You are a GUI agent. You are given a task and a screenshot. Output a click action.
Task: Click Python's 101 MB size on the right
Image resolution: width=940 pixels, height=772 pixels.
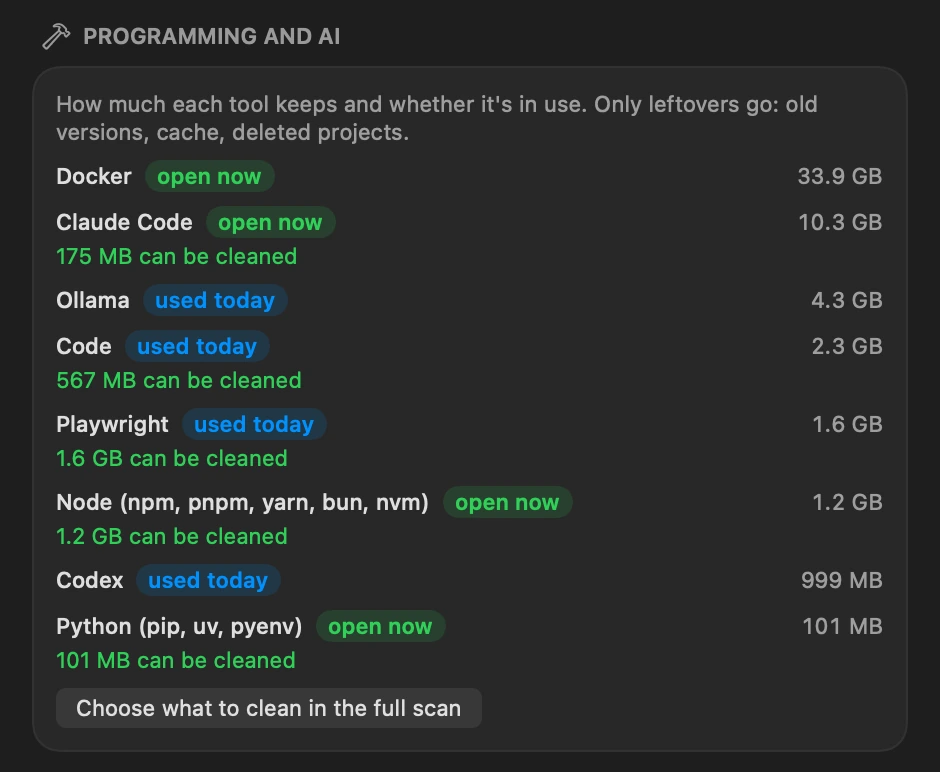[x=842, y=626]
